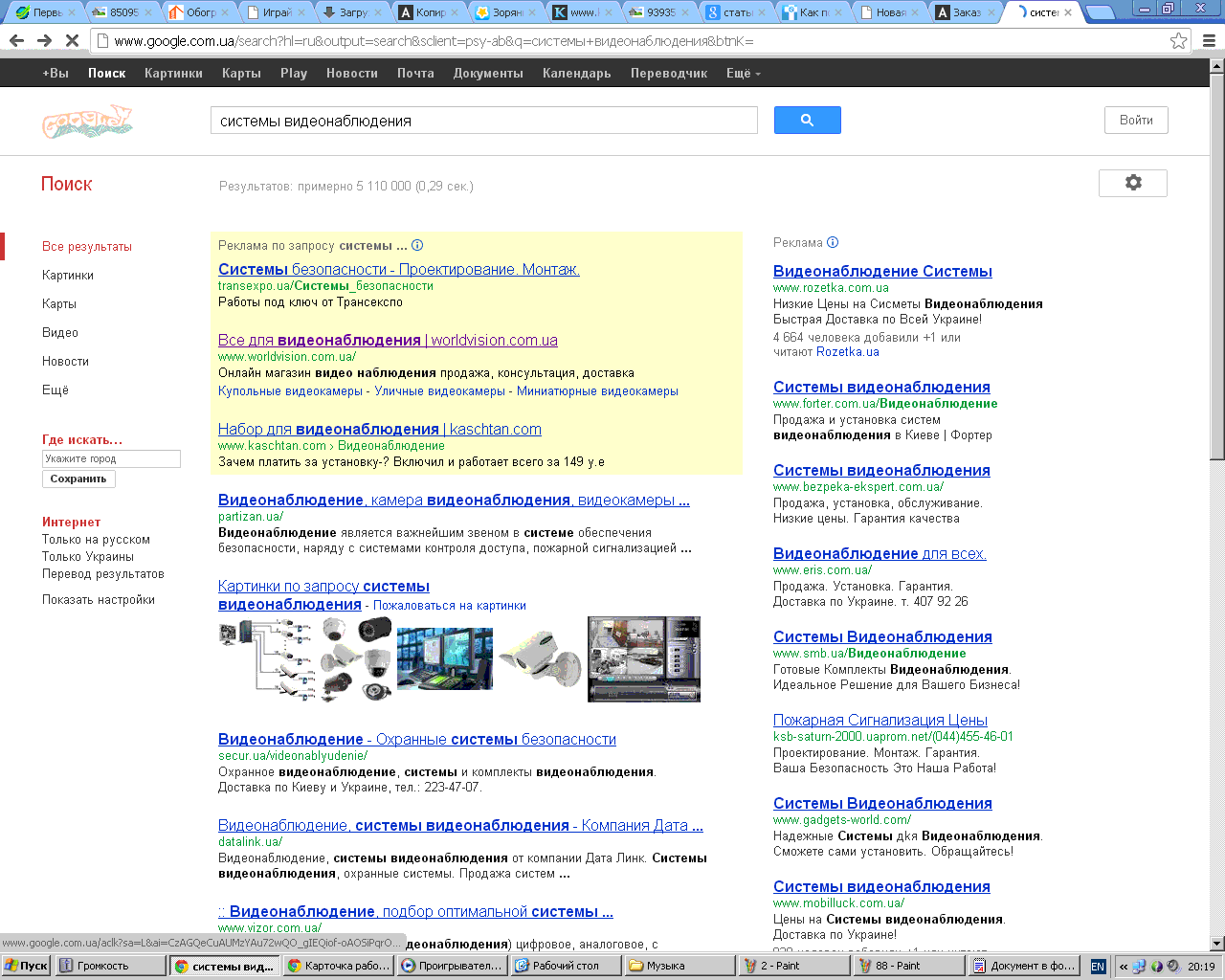
Task: Open the white outdoor camera thumbnail
Action: 541,657
